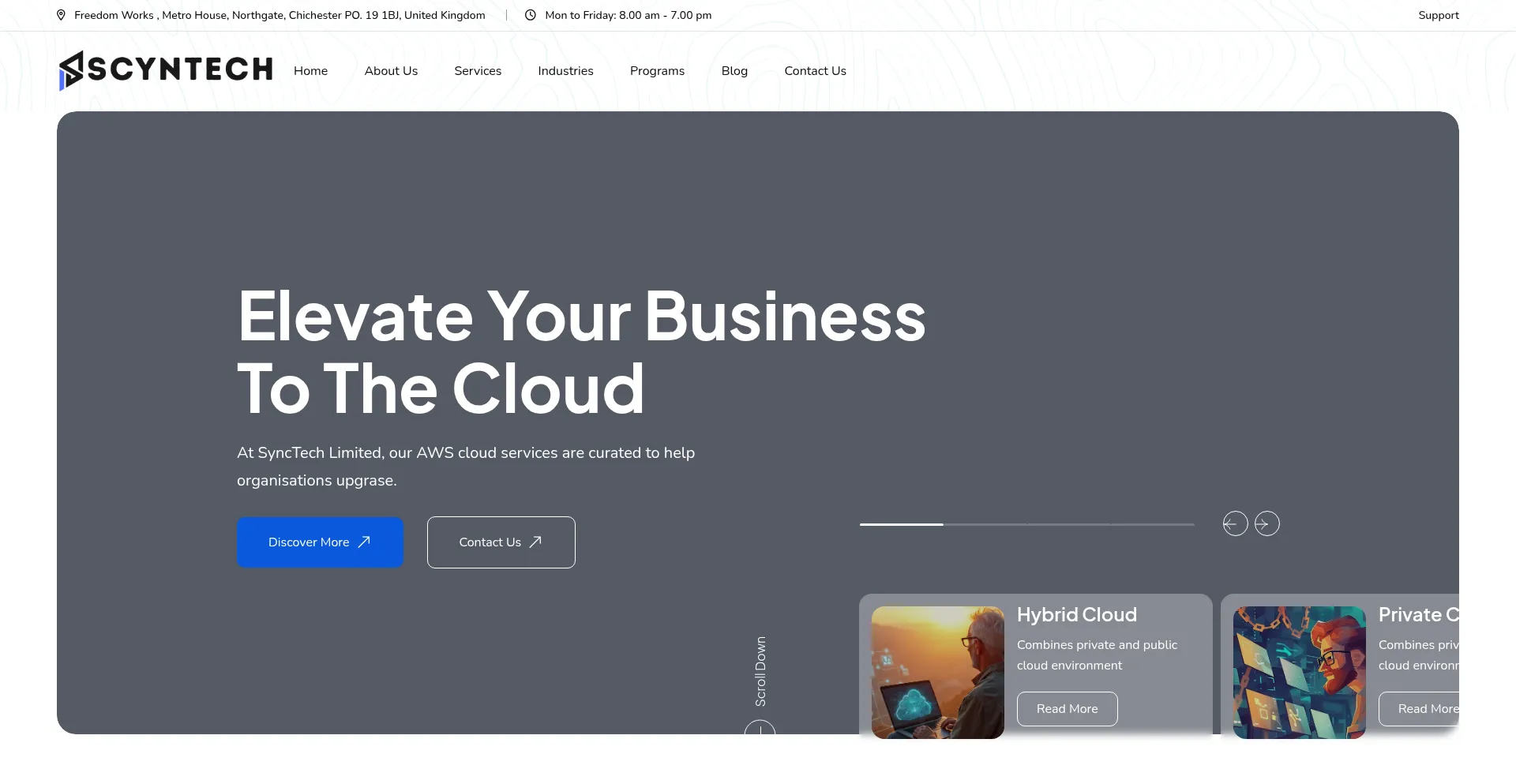Click the arrow icon inside Discover More

pyautogui.click(x=364, y=542)
